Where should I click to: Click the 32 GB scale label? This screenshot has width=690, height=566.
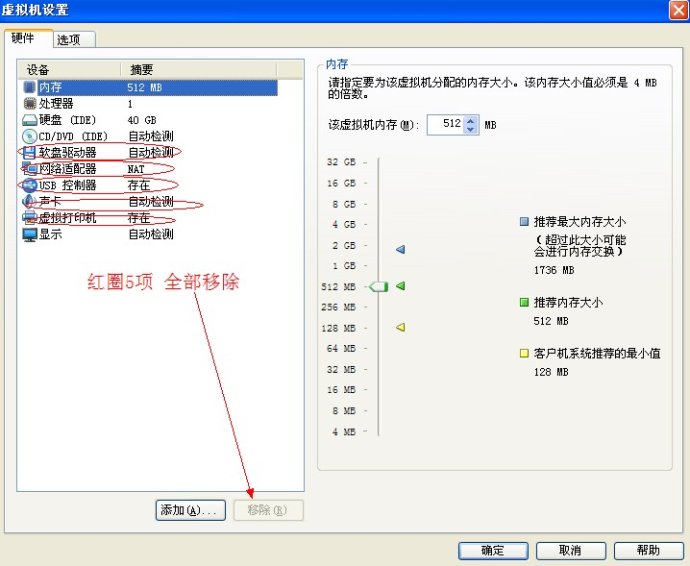pos(341,162)
